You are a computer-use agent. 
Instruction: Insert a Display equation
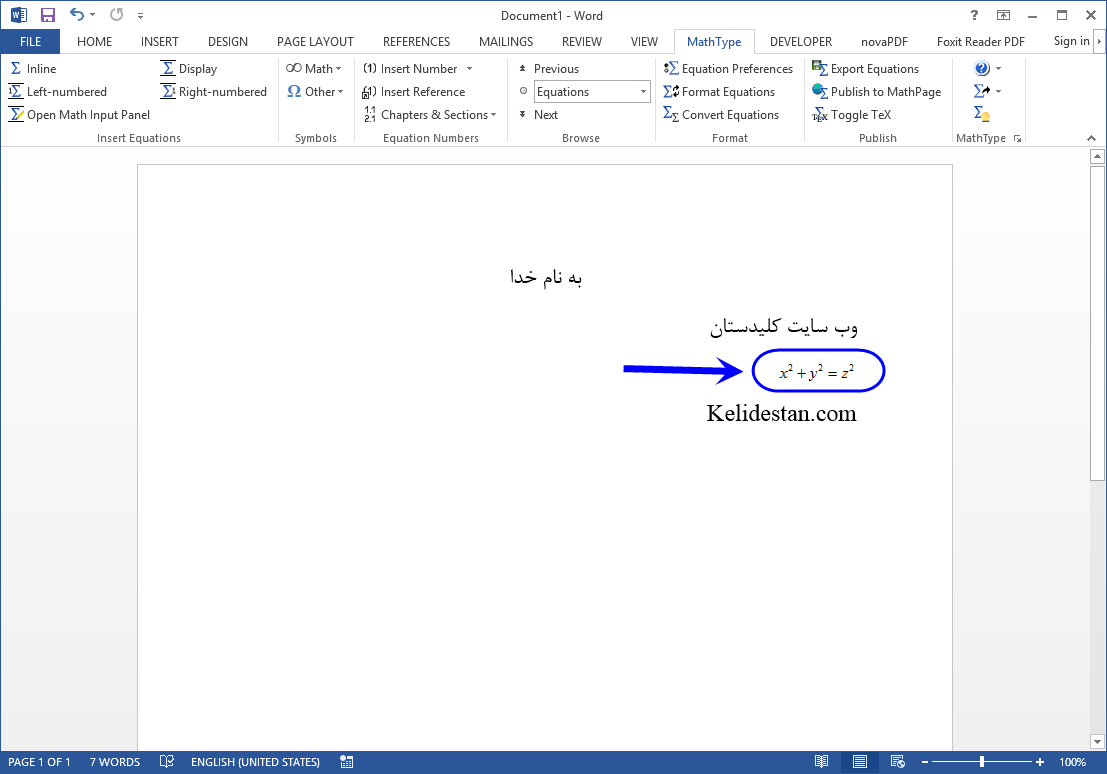pos(189,69)
